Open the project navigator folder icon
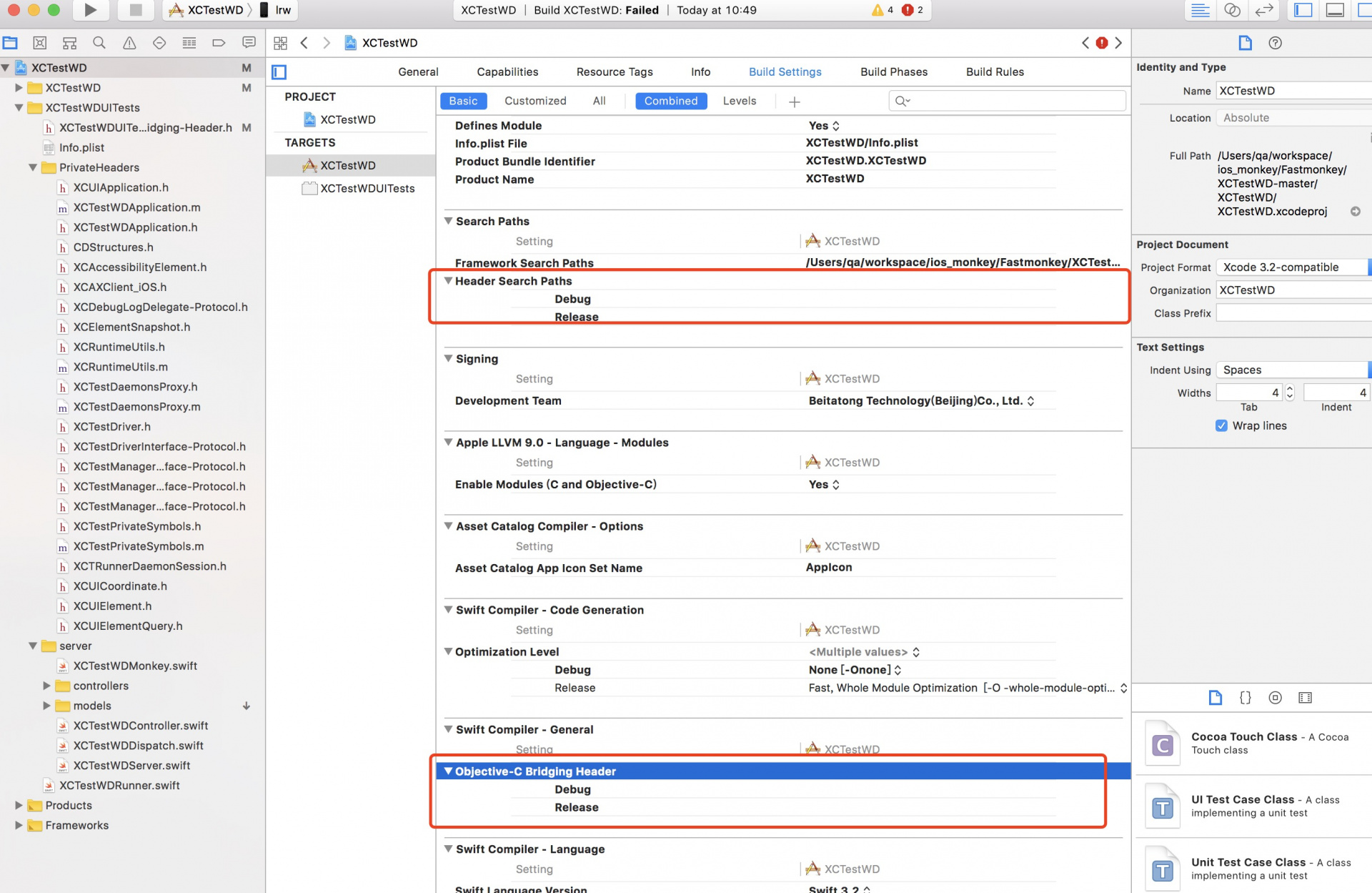This screenshot has width=1372, height=893. pos(10,43)
